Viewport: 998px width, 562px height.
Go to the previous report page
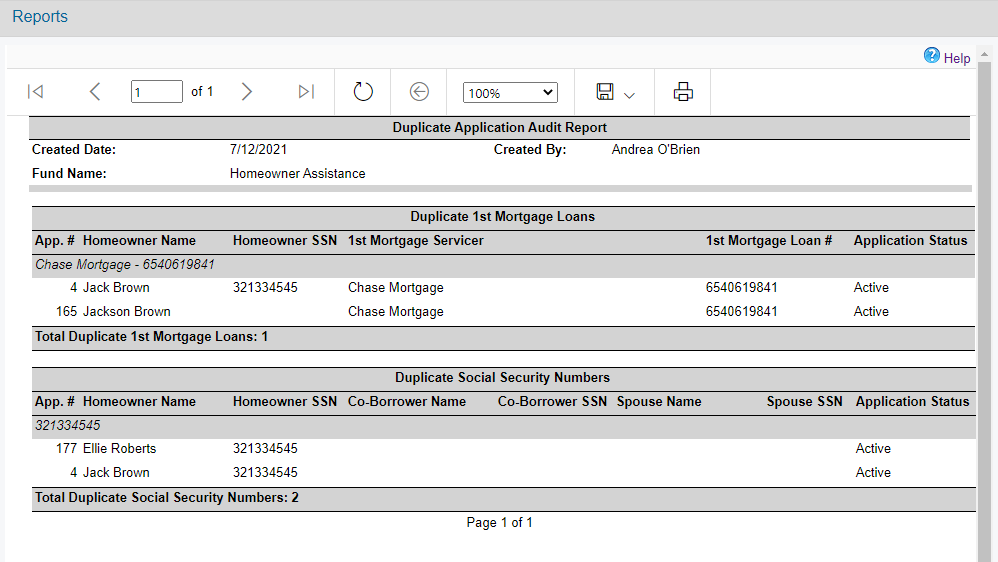click(x=95, y=92)
